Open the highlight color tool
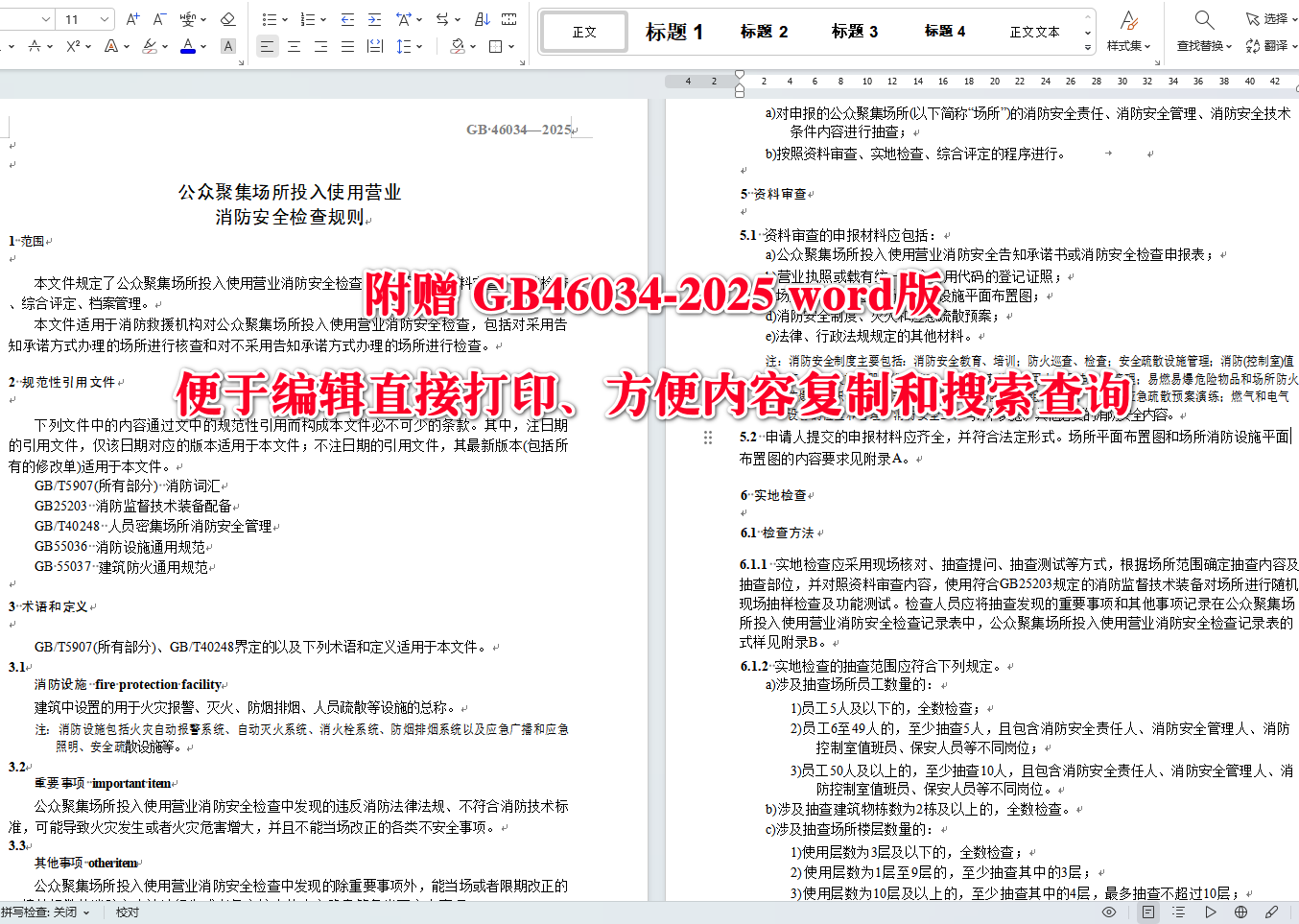1299x924 pixels. (151, 46)
